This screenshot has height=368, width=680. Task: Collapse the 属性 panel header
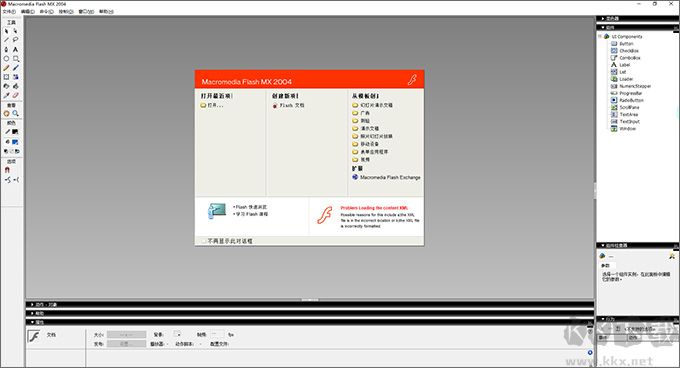33,322
